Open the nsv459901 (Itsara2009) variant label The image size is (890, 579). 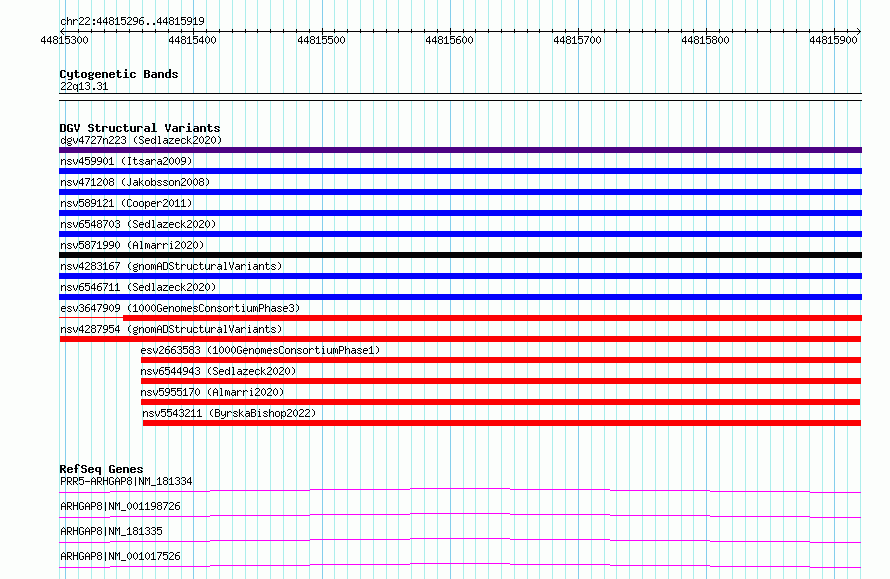126,161
